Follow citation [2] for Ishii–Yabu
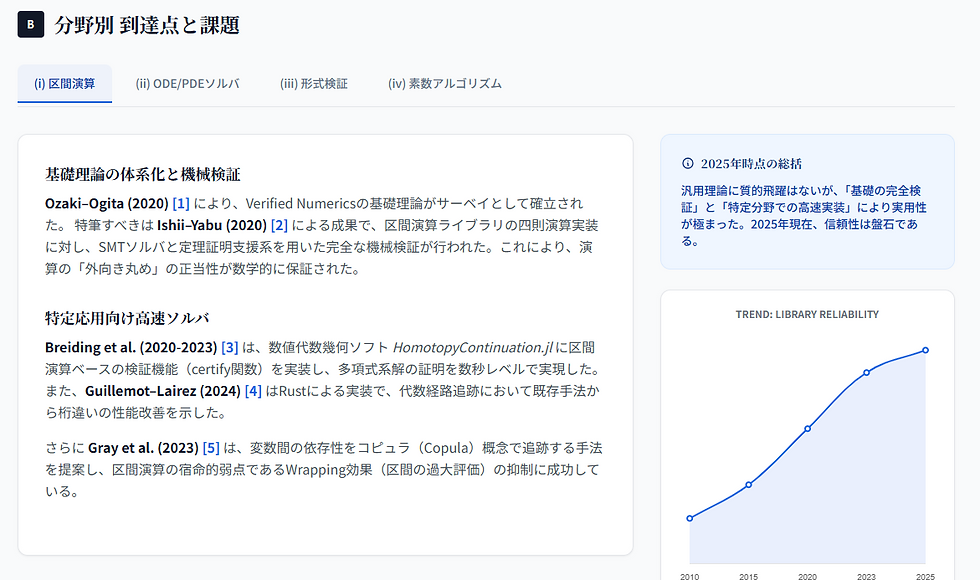980x580 pixels. coord(279,226)
